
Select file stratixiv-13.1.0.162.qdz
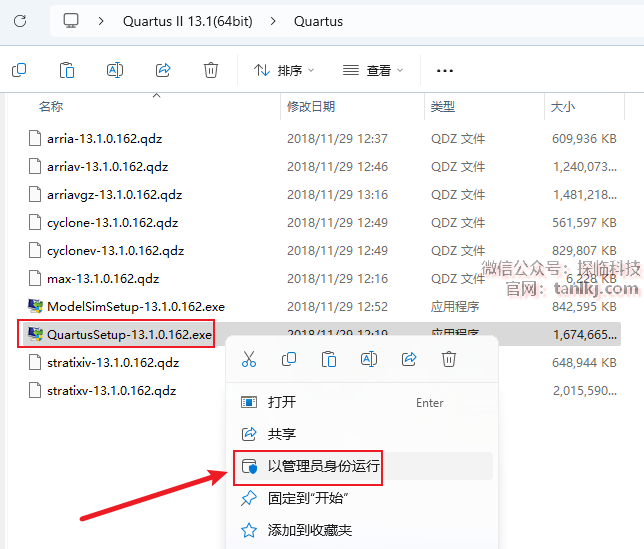tap(113, 363)
